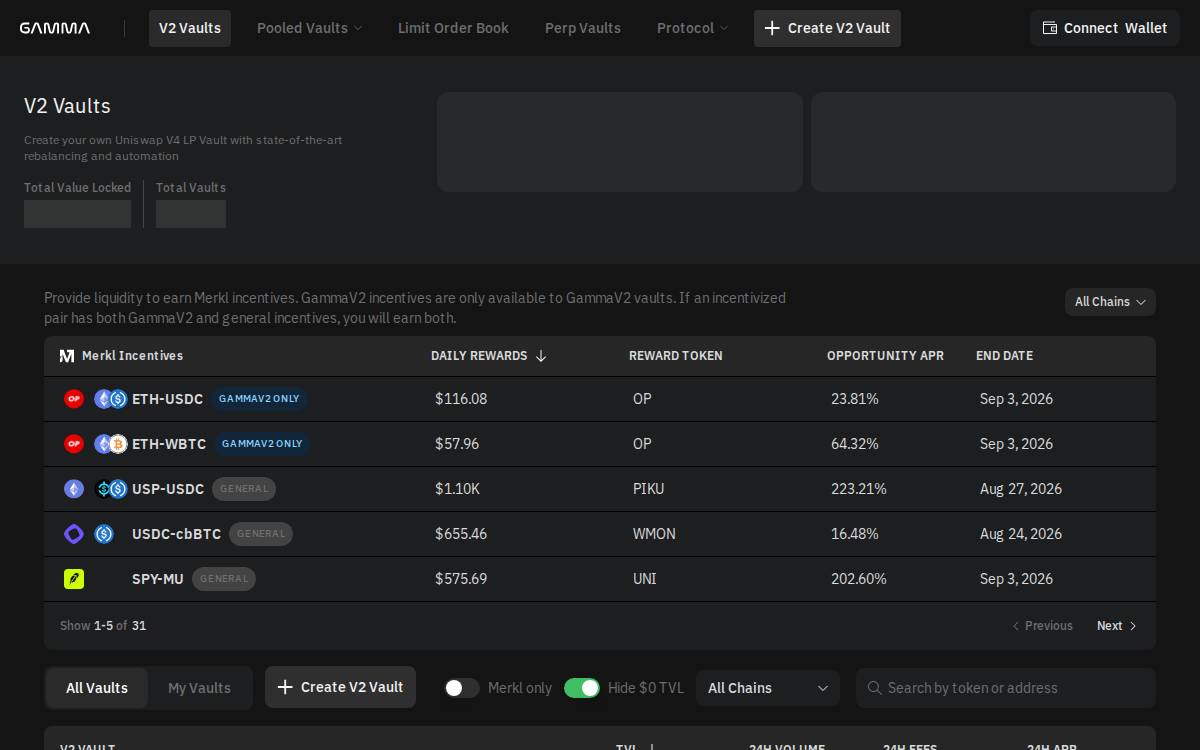Click the $1.10K daily rewards value
1200x750 pixels.
(458, 489)
